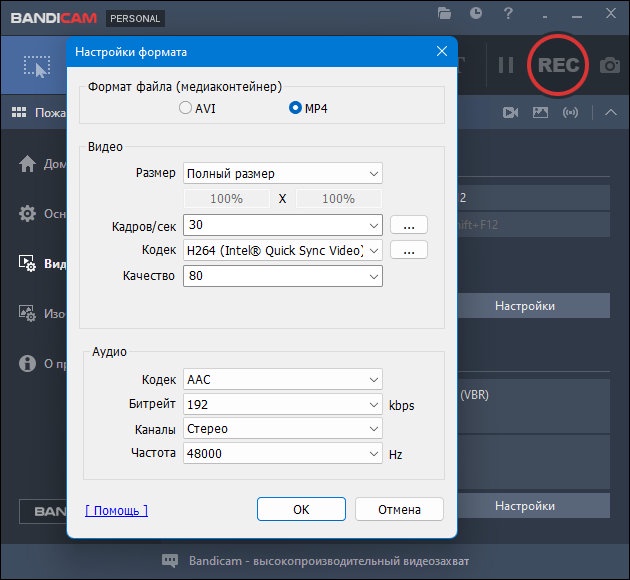Viewport: 630px width, 580px height.
Task: Confirm the format settings with OK
Action: coord(301,509)
